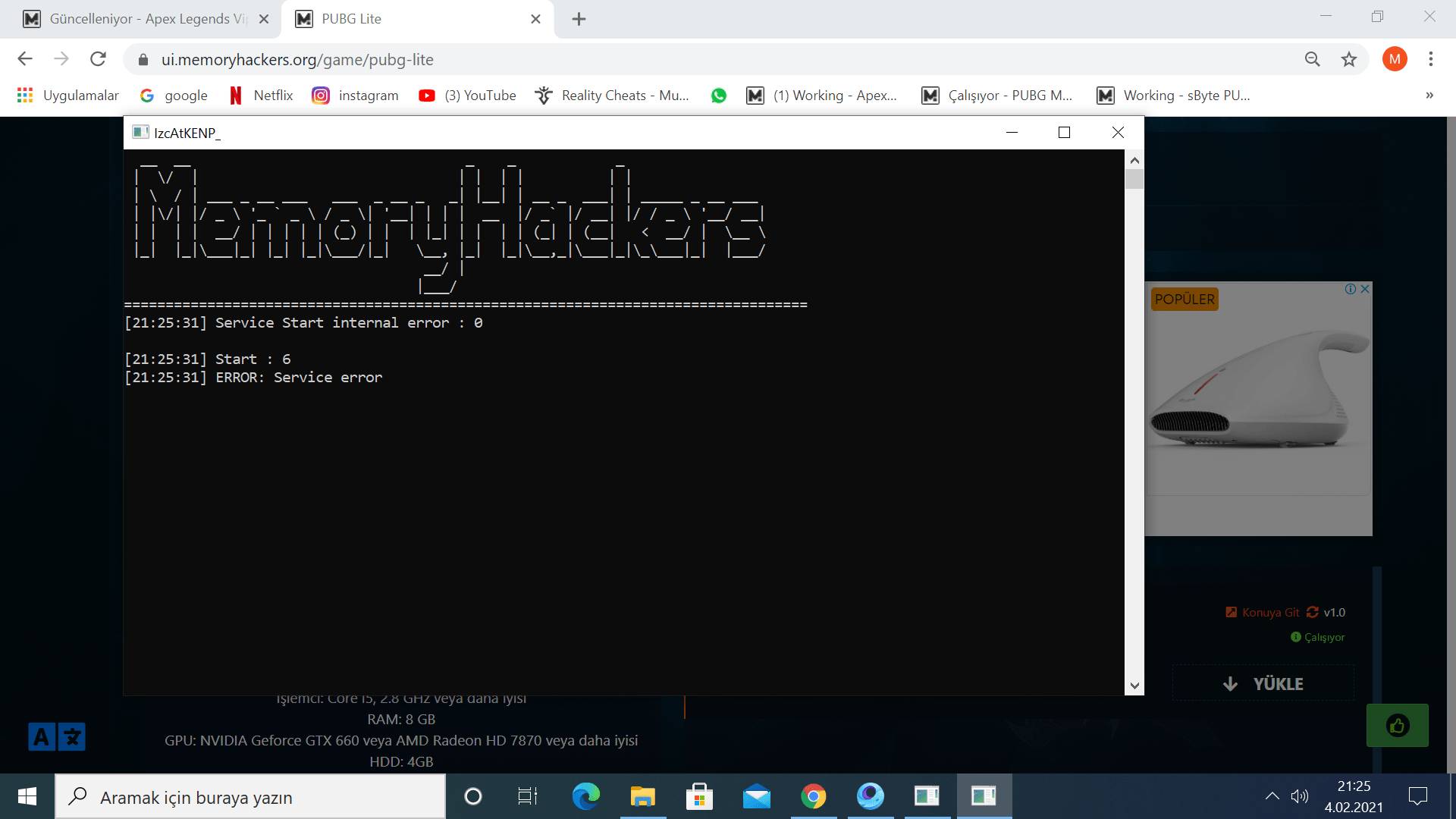Screen dimensions: 1456x819
Task: Open the Working - sByte PU bookmark
Action: pyautogui.click(x=1174, y=96)
